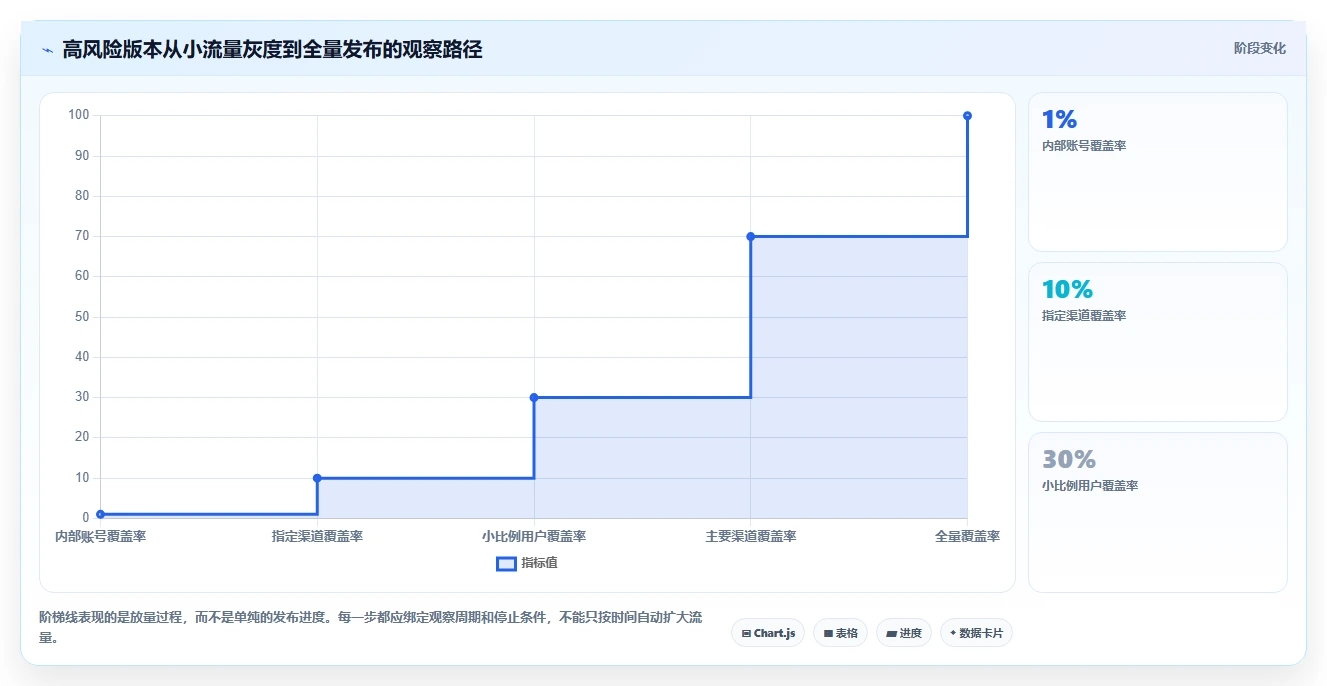The height and width of the screenshot is (686, 1327).
Task: Select the 数据卡片 tag chip
Action: tap(976, 633)
